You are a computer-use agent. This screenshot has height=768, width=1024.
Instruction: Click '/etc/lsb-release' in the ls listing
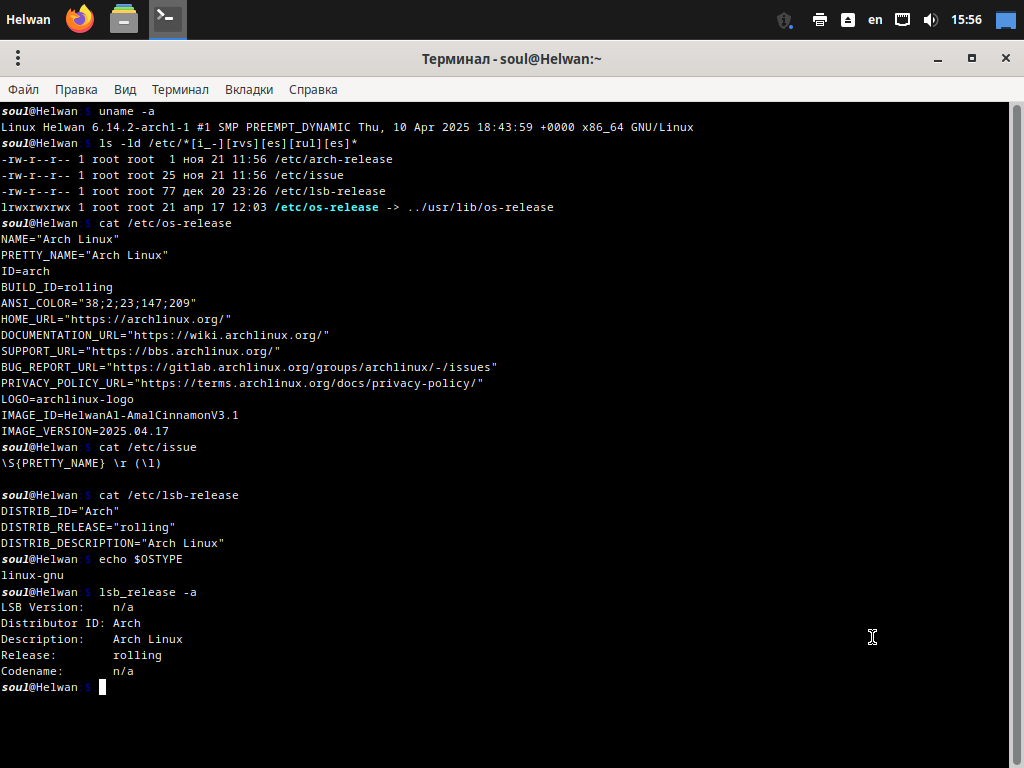pos(330,191)
